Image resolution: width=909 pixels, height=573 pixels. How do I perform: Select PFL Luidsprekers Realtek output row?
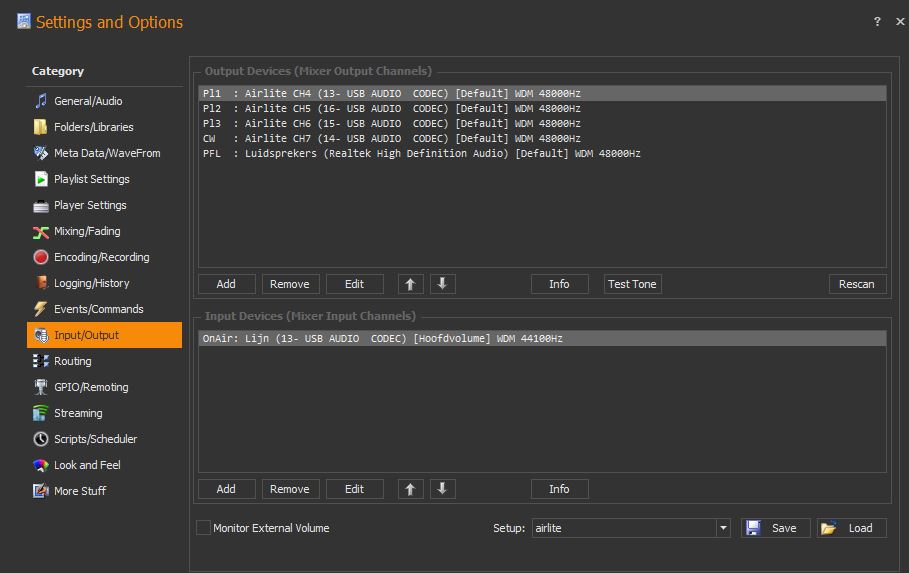point(542,154)
